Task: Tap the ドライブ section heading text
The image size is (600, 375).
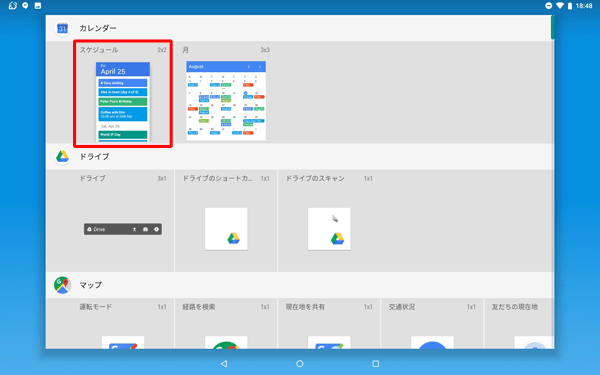Action: 94,157
